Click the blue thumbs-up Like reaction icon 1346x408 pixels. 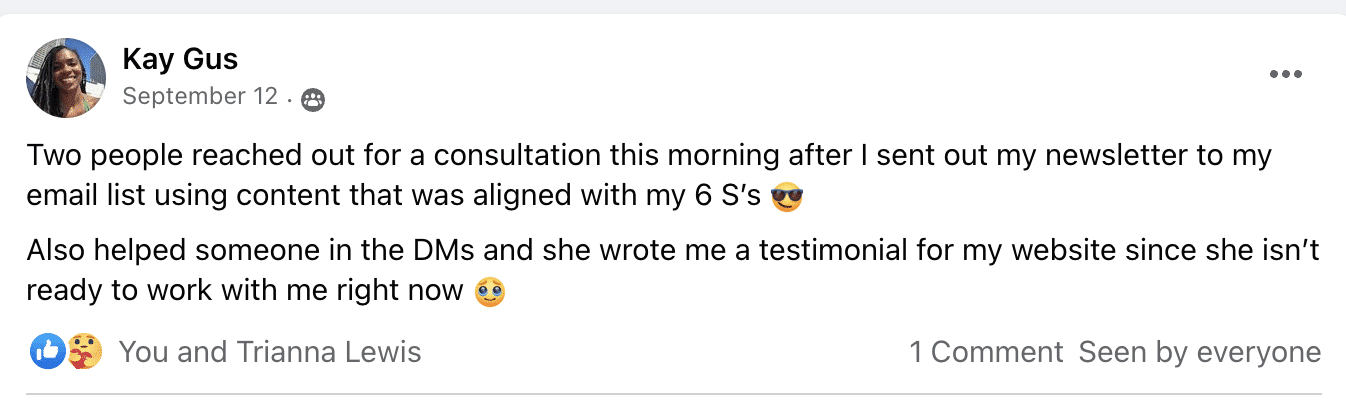48,352
